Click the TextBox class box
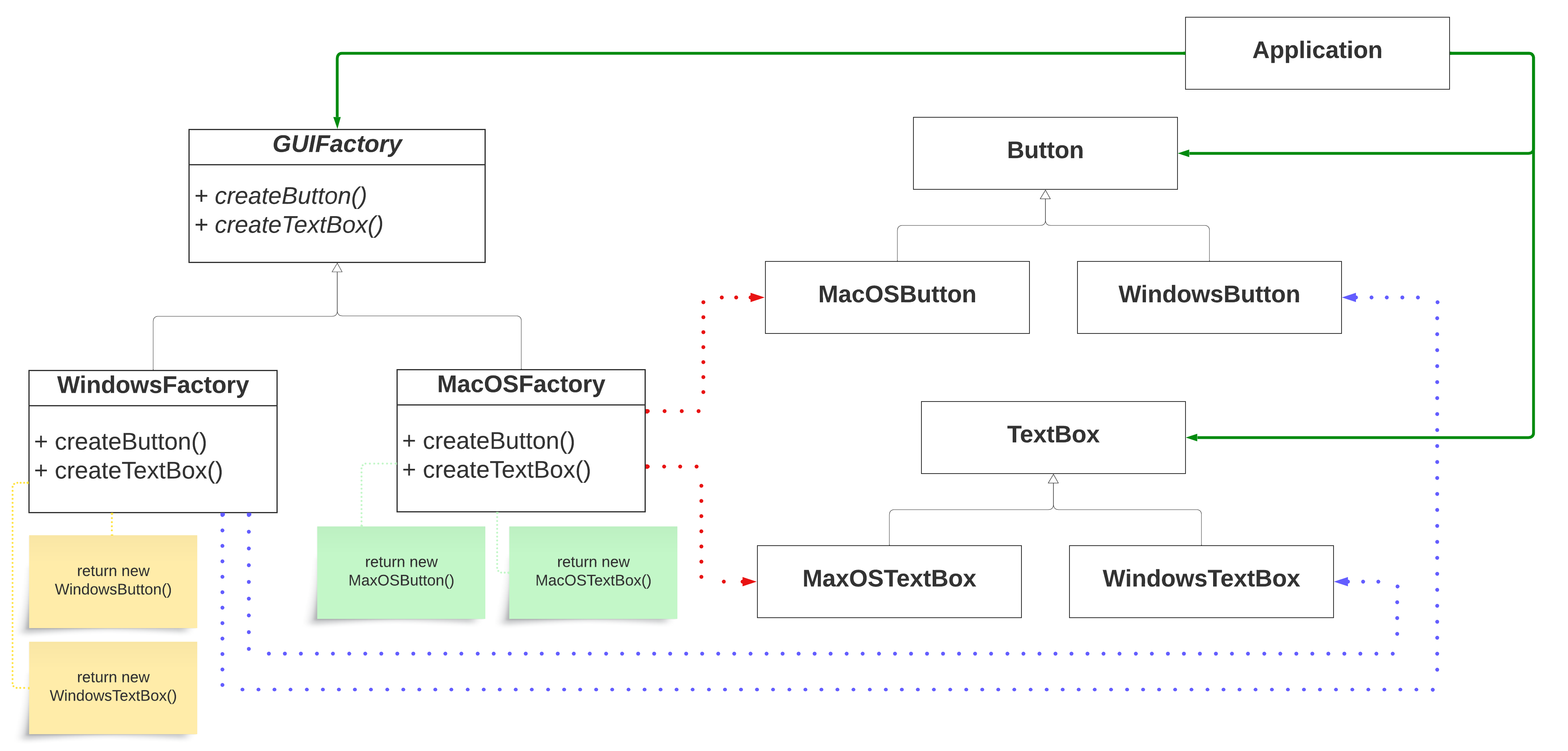Viewport: 1568px width, 751px height. pos(1052,437)
